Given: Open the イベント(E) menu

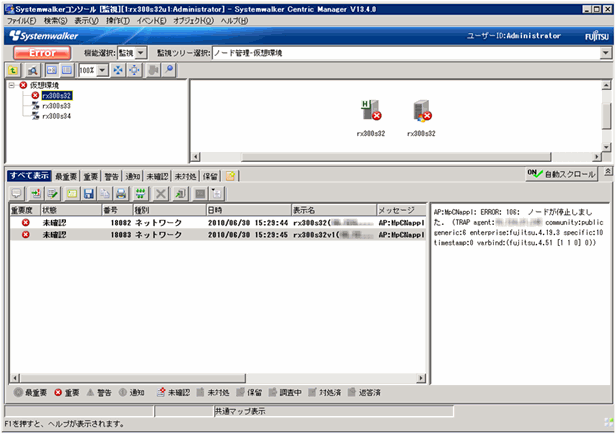Looking at the screenshot, I should 151,21.
